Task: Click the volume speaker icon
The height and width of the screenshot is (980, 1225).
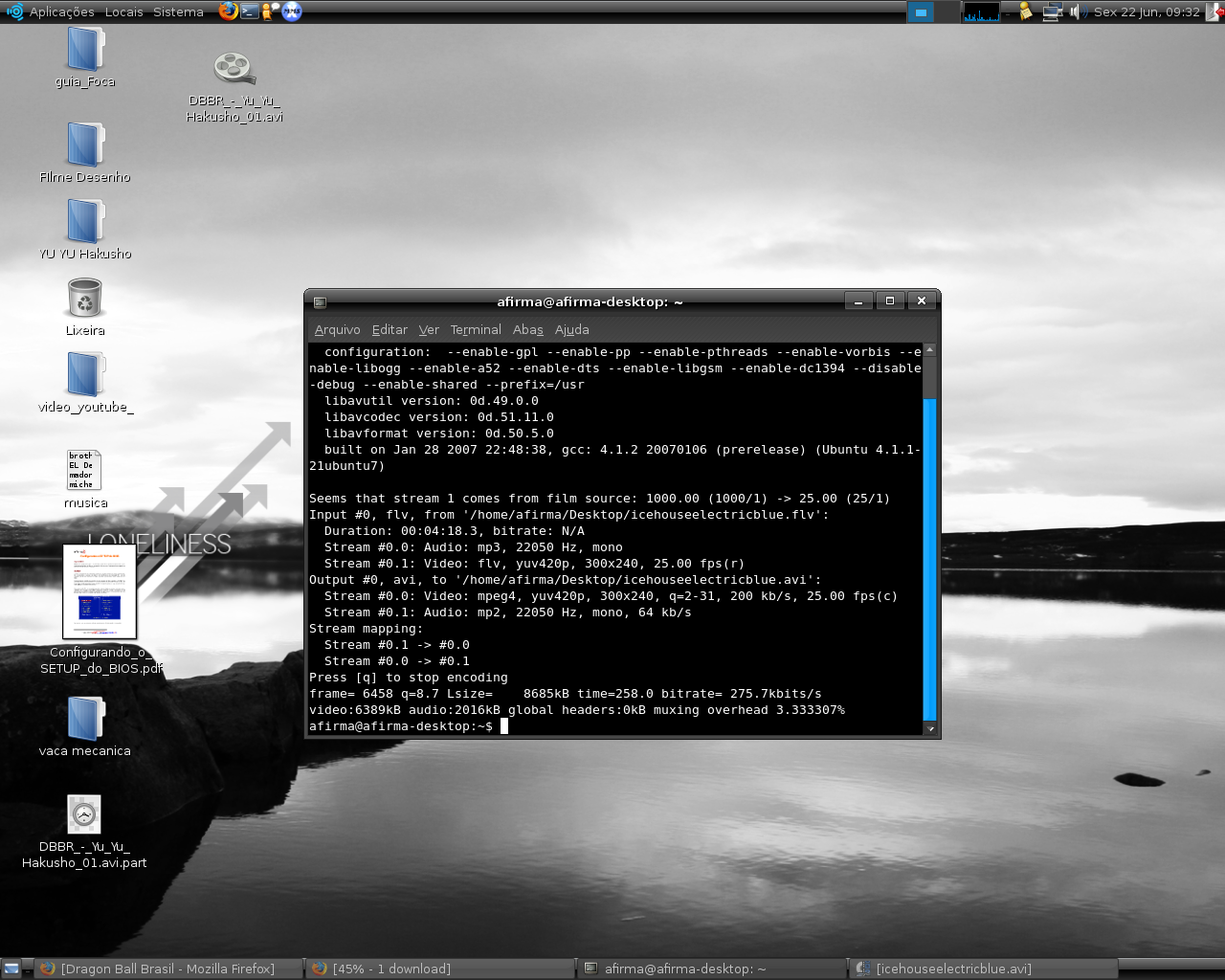Action: point(1077,11)
